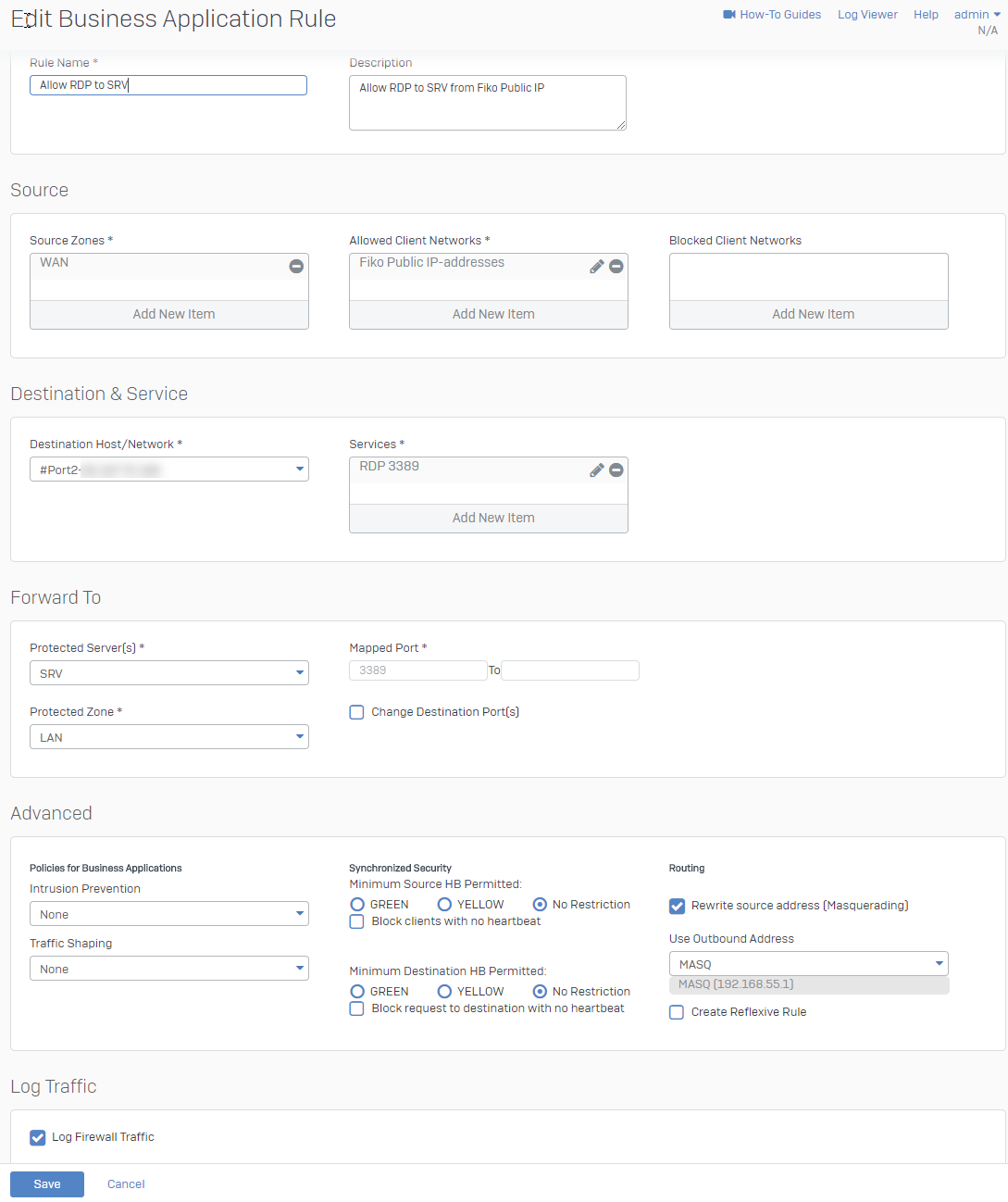The width and height of the screenshot is (1008, 1202).
Task: Uncheck Log Firewall Traffic
Action: point(38,1137)
